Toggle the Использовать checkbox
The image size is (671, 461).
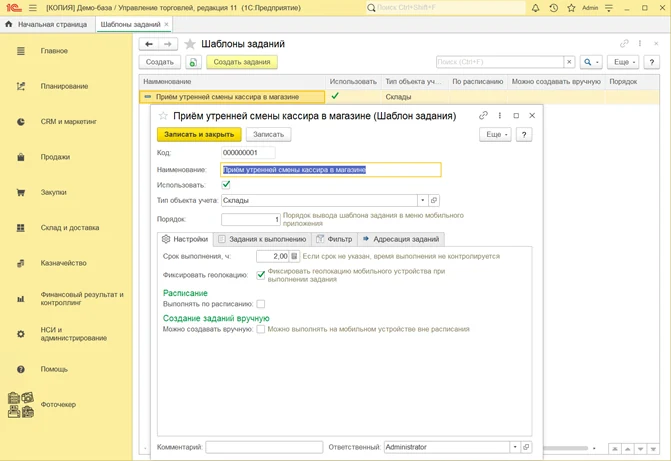pos(226,185)
